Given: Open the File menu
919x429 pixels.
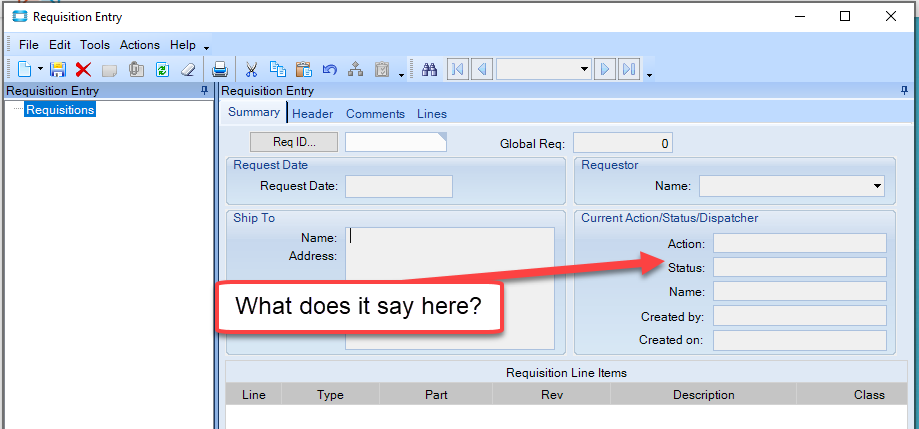Looking at the screenshot, I should pos(29,45).
